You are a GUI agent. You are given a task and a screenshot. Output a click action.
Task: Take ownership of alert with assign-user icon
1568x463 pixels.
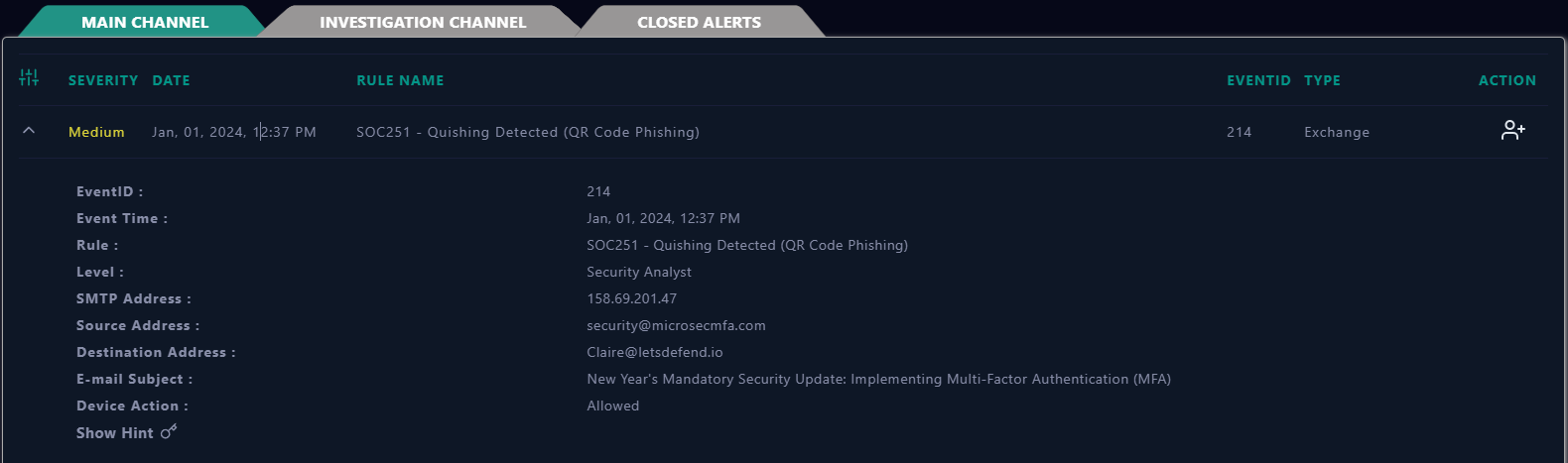pyautogui.click(x=1512, y=130)
